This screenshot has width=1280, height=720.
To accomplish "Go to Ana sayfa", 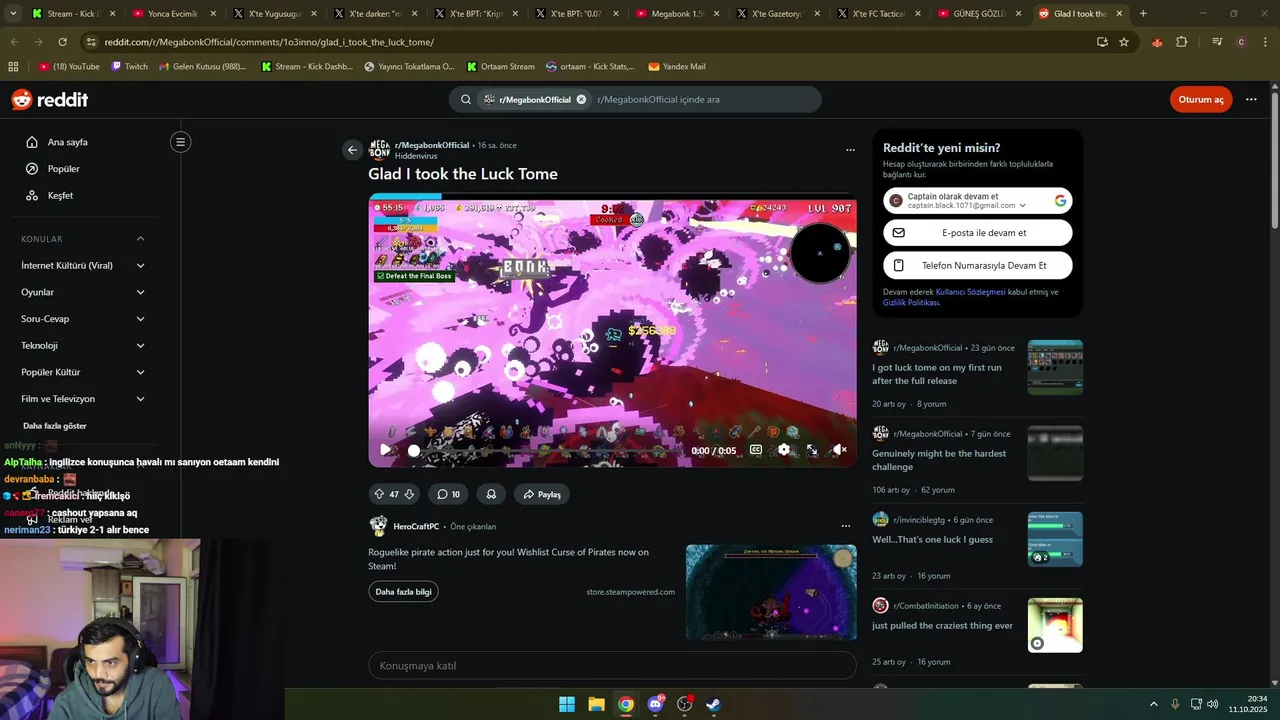I will [x=68, y=142].
